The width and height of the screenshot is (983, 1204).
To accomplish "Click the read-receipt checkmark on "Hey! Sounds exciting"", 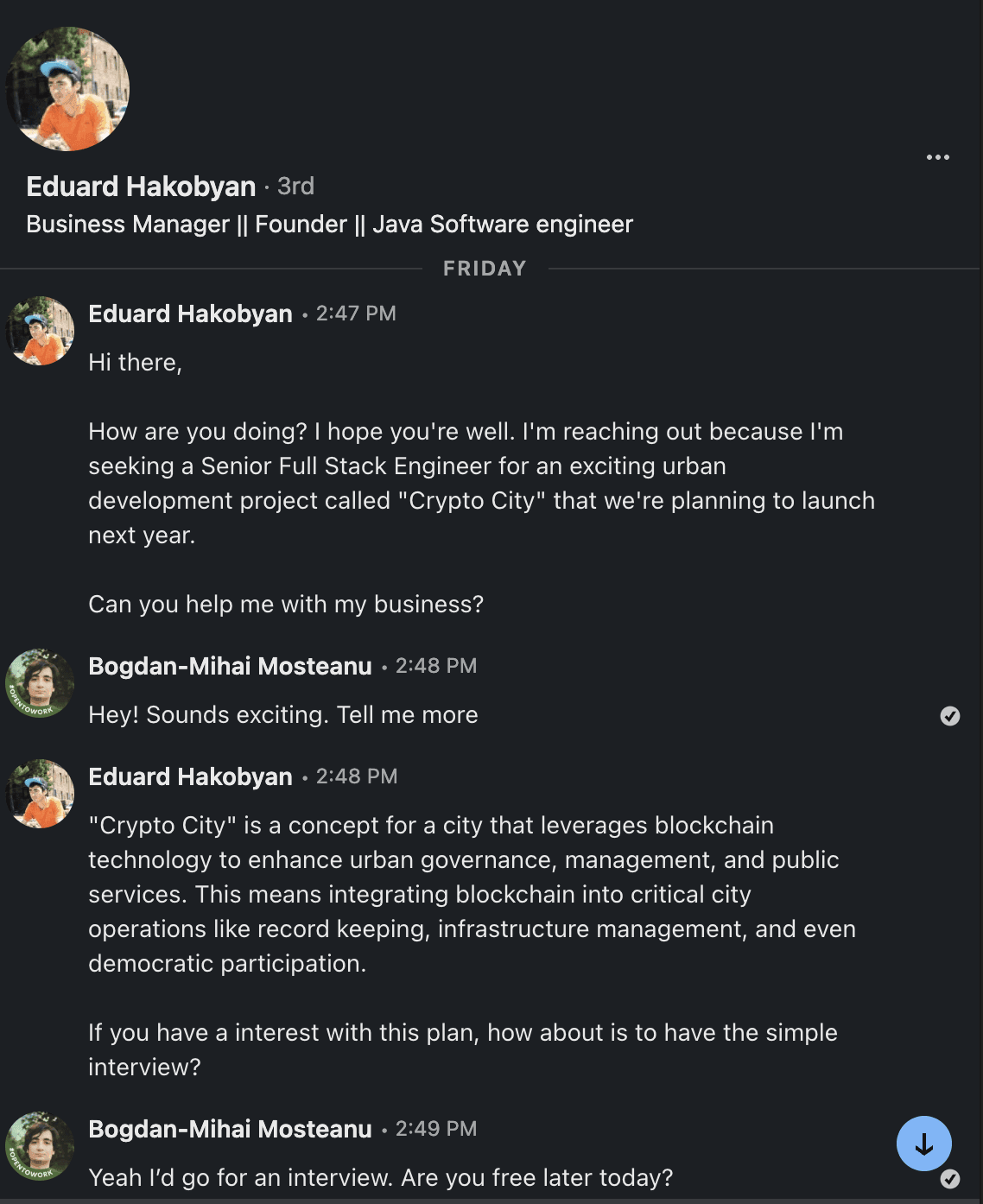I will tap(950, 715).
